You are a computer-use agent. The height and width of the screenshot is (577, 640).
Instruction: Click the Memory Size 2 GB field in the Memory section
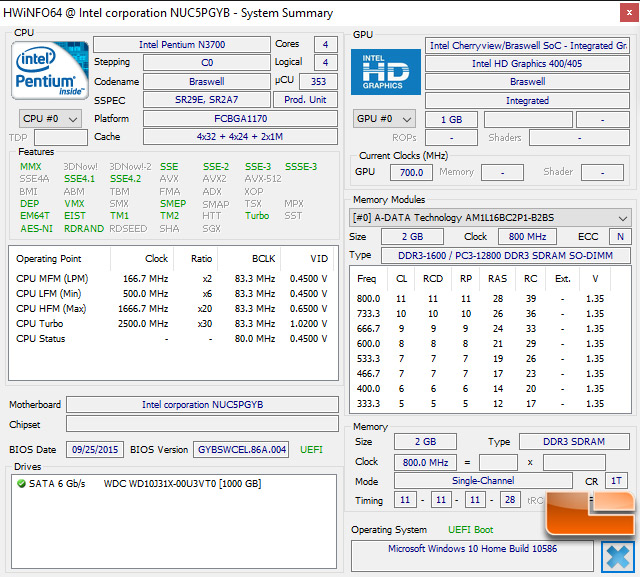(x=425, y=442)
